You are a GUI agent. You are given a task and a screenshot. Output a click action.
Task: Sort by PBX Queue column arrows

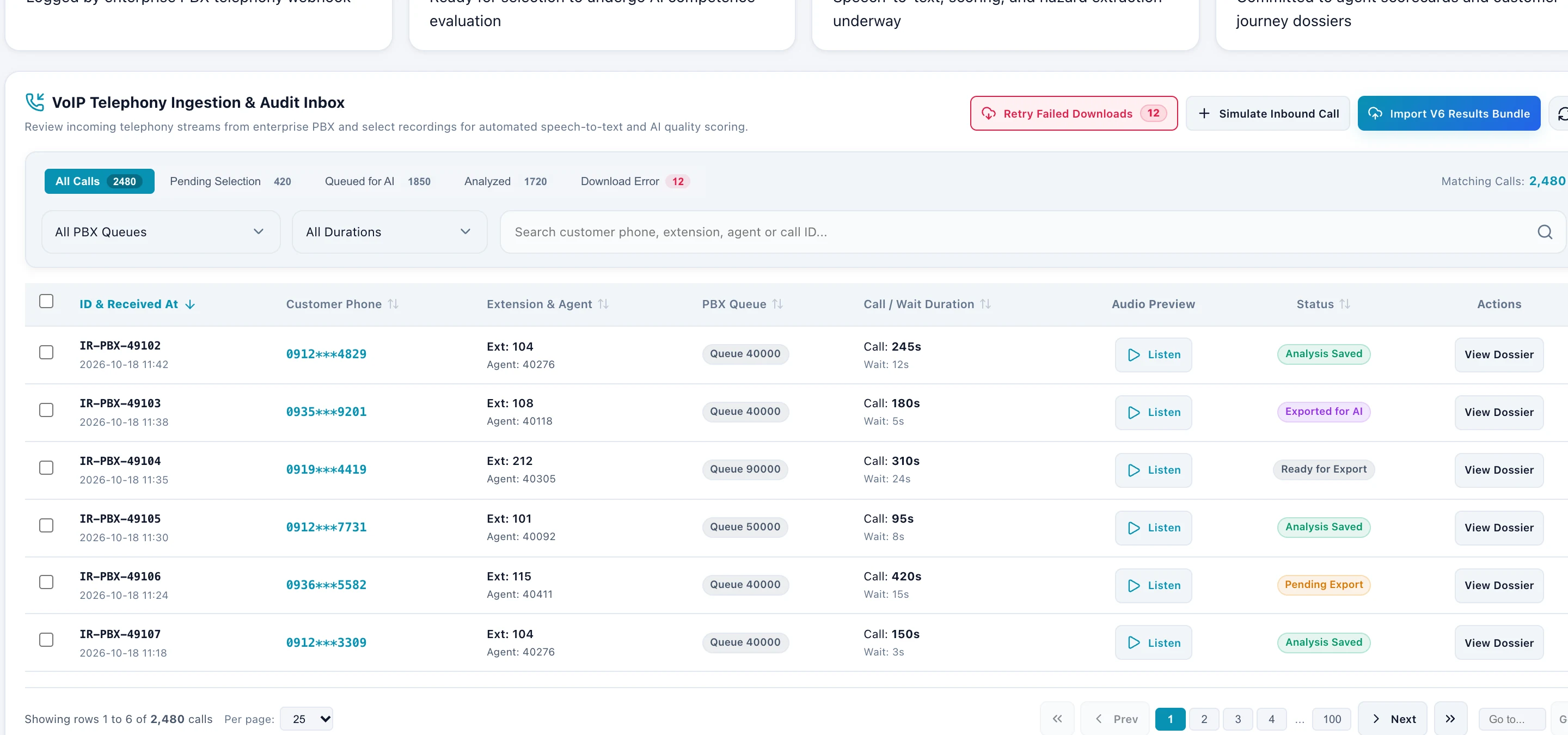(777, 304)
